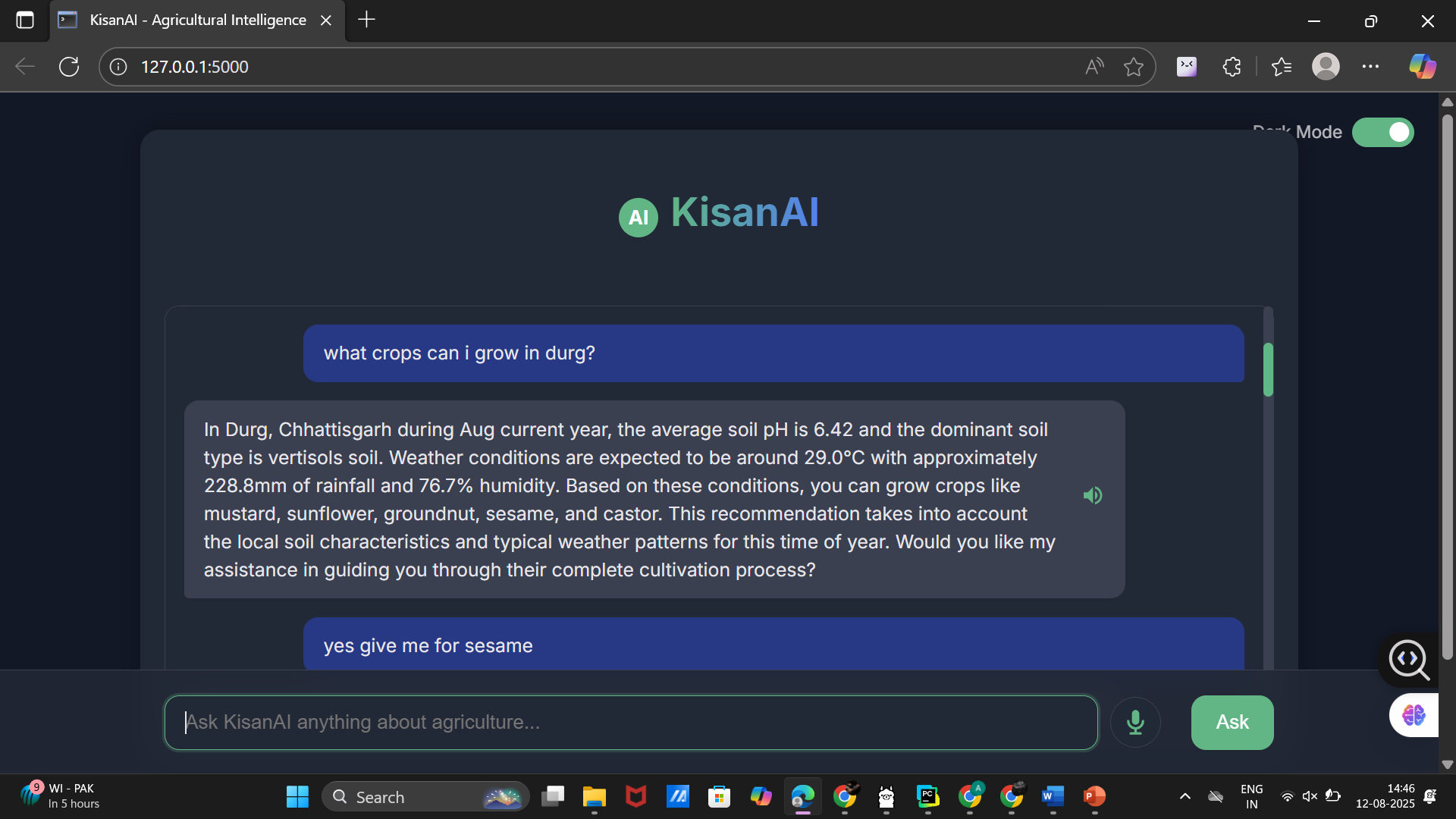
Task: Open browser Extensions puzzle icon
Action: click(1232, 67)
